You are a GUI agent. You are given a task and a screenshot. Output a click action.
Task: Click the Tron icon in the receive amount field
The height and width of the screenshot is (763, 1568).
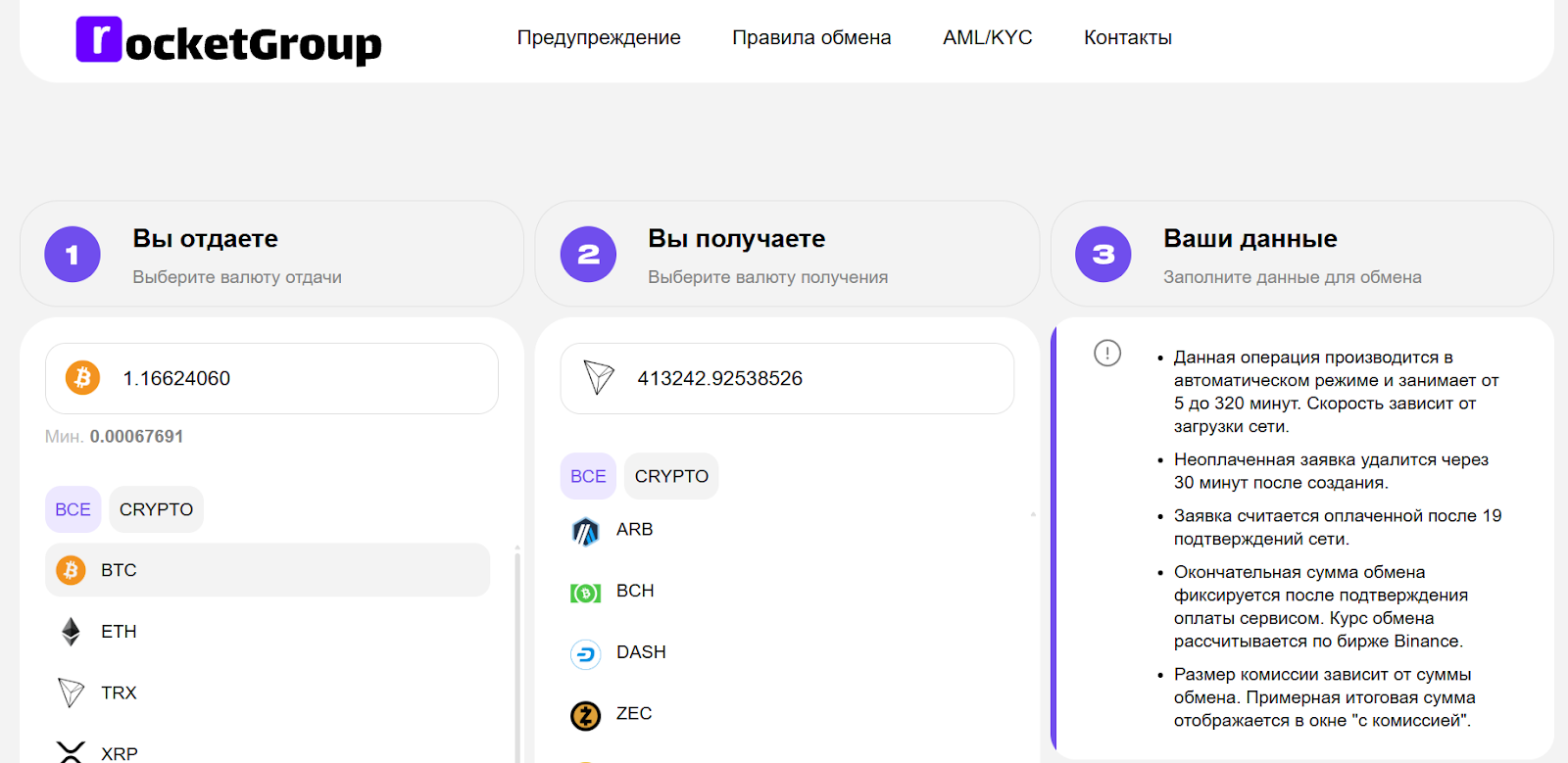[x=599, y=378]
